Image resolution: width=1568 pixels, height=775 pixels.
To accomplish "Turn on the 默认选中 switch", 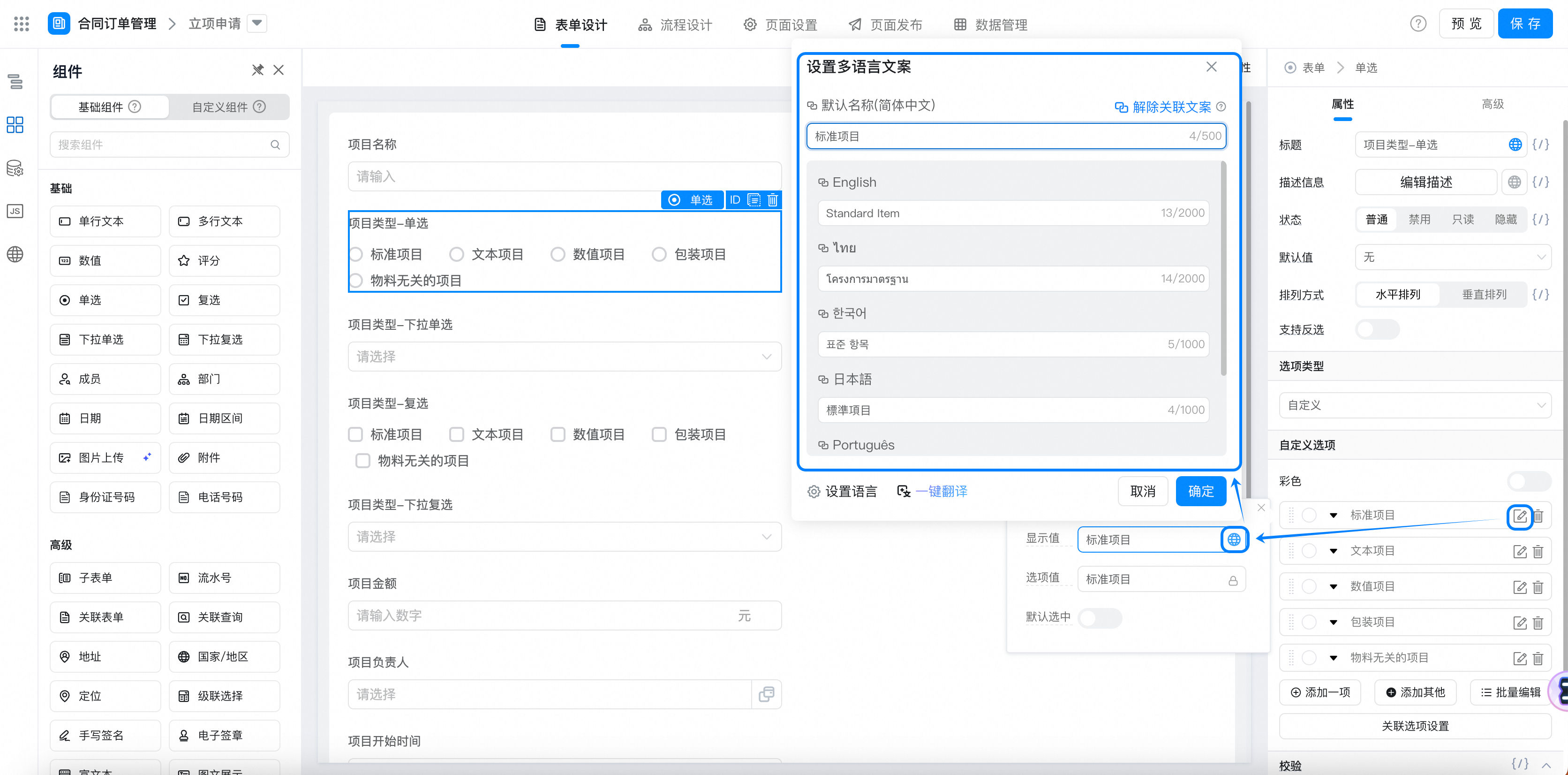I will [x=1099, y=618].
